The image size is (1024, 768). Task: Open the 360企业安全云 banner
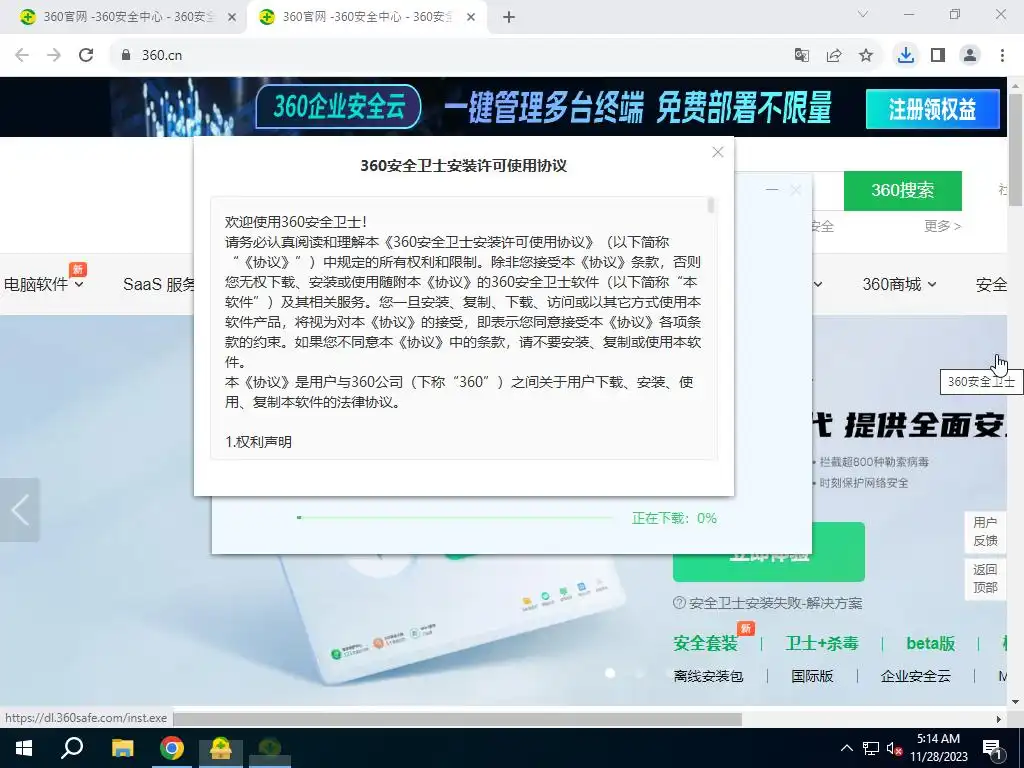[x=338, y=106]
